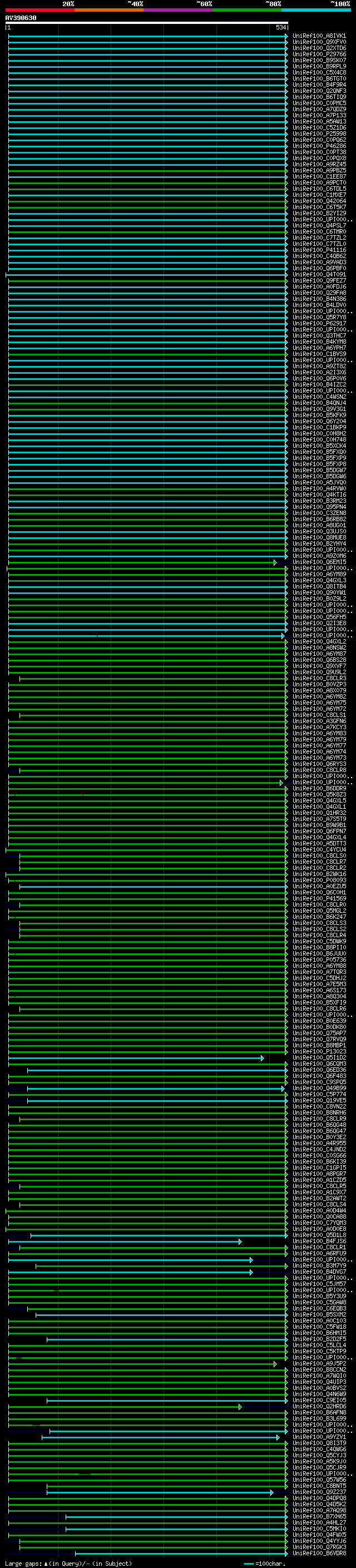Select the UniRef100_Q6ED36 label

(319, 1070)
